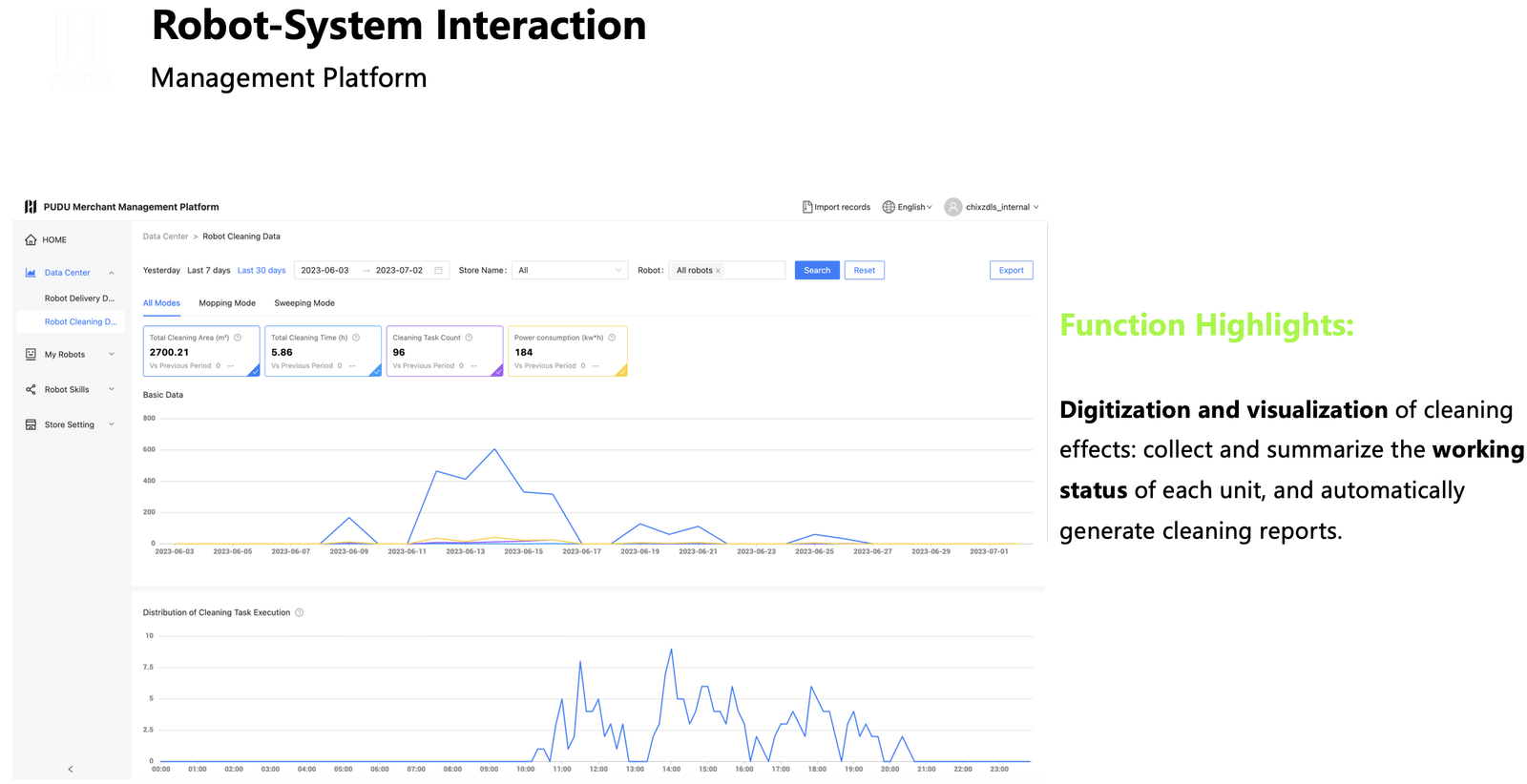Click the start date 2023-06-03 field
Image resolution: width=1527 pixels, height=784 pixels.
[324, 271]
